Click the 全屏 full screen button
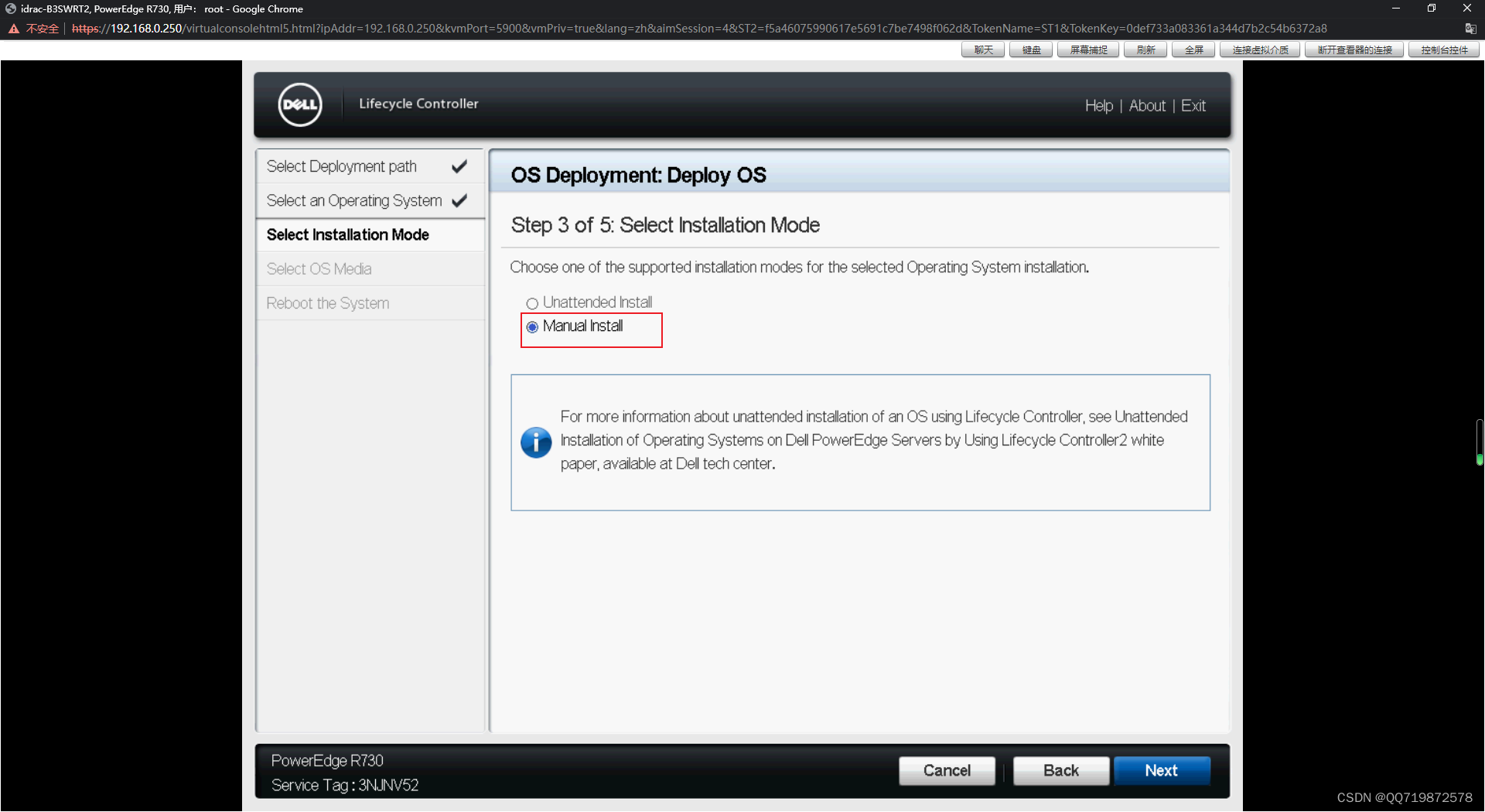Image resolution: width=1485 pixels, height=812 pixels. coord(1193,49)
